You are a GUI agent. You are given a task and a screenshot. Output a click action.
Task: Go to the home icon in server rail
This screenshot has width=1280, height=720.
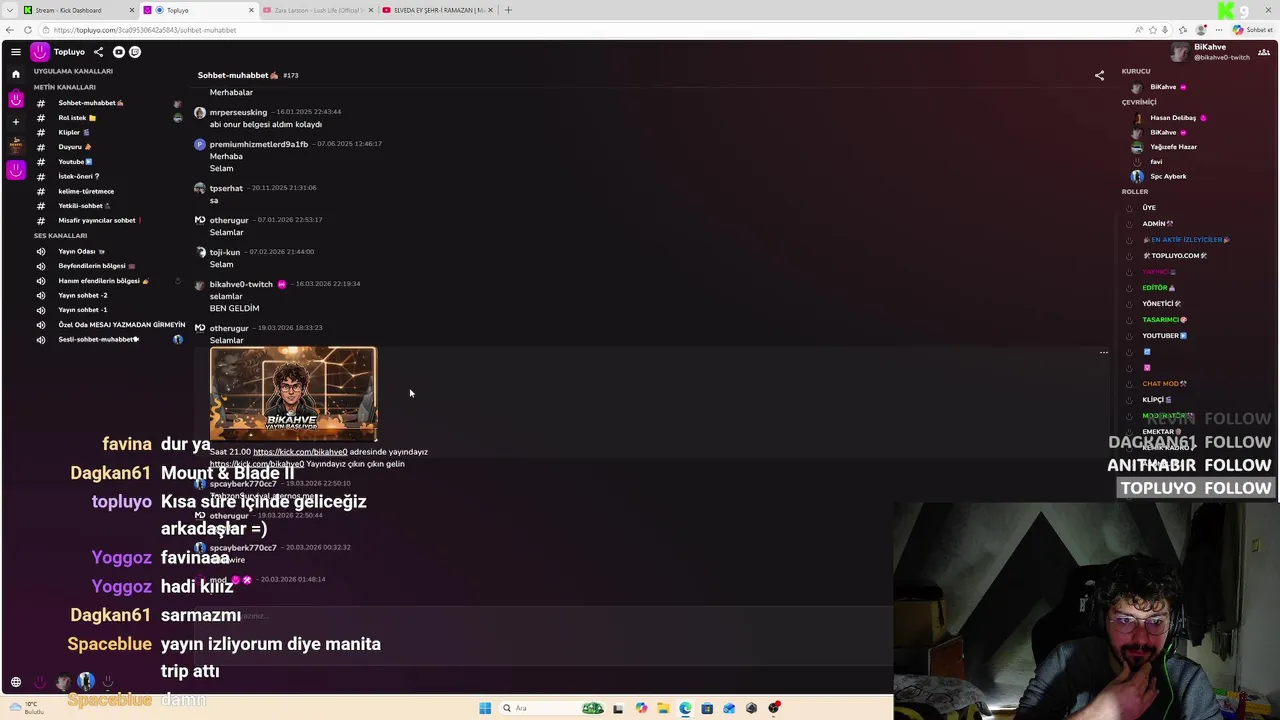[x=16, y=74]
